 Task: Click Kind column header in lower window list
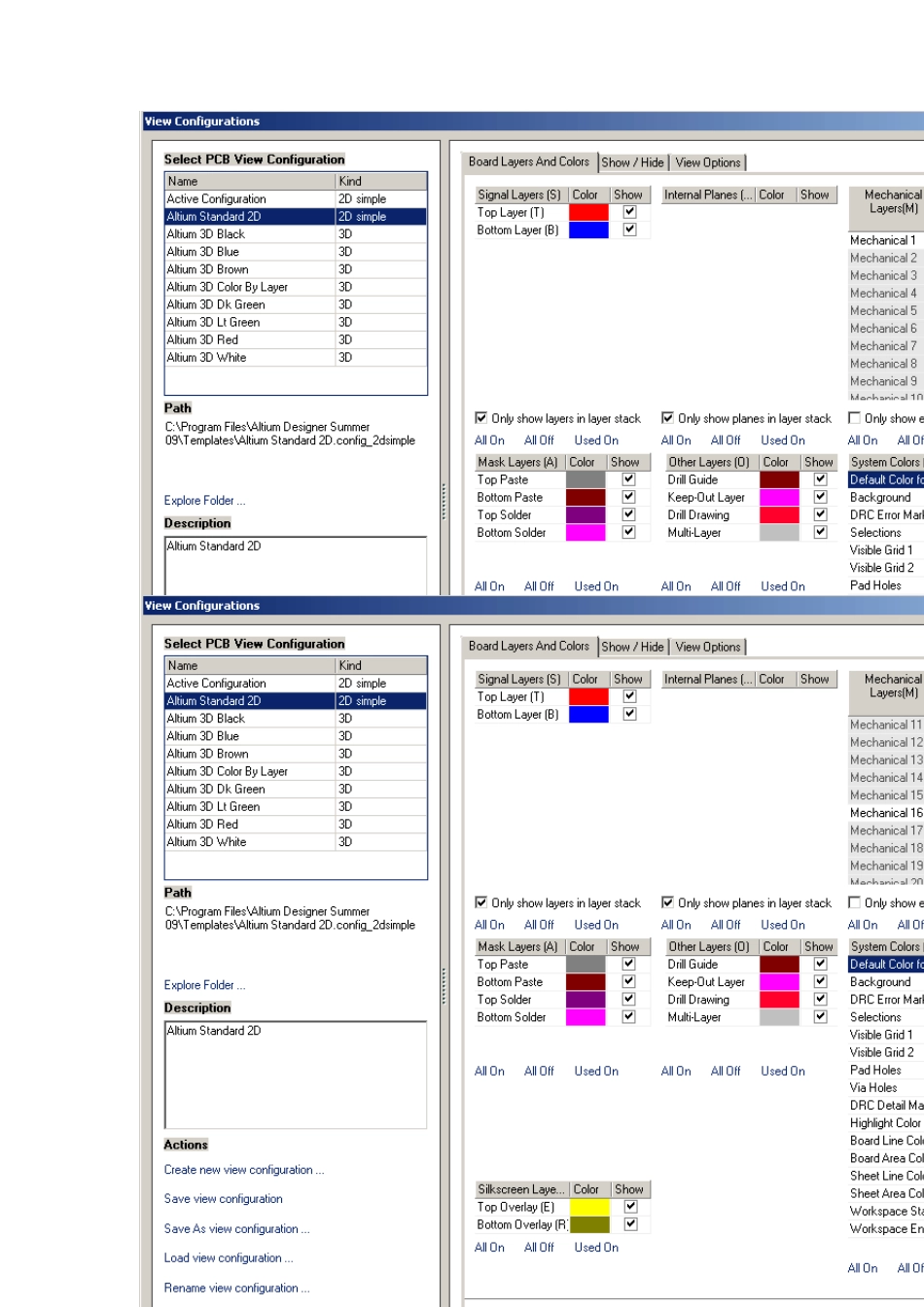tap(381, 665)
